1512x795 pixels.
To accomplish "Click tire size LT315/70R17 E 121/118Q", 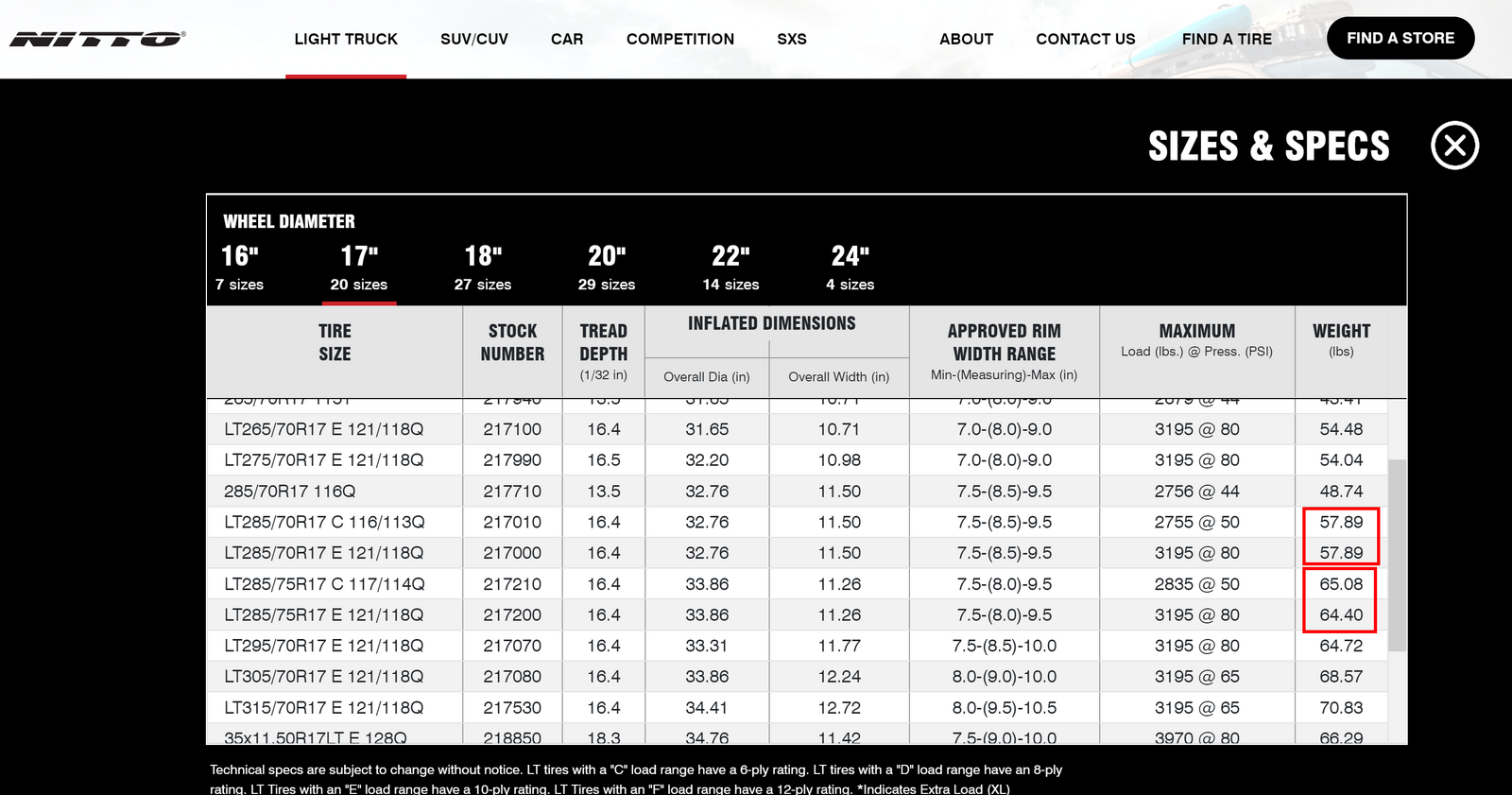I will pos(324,708).
